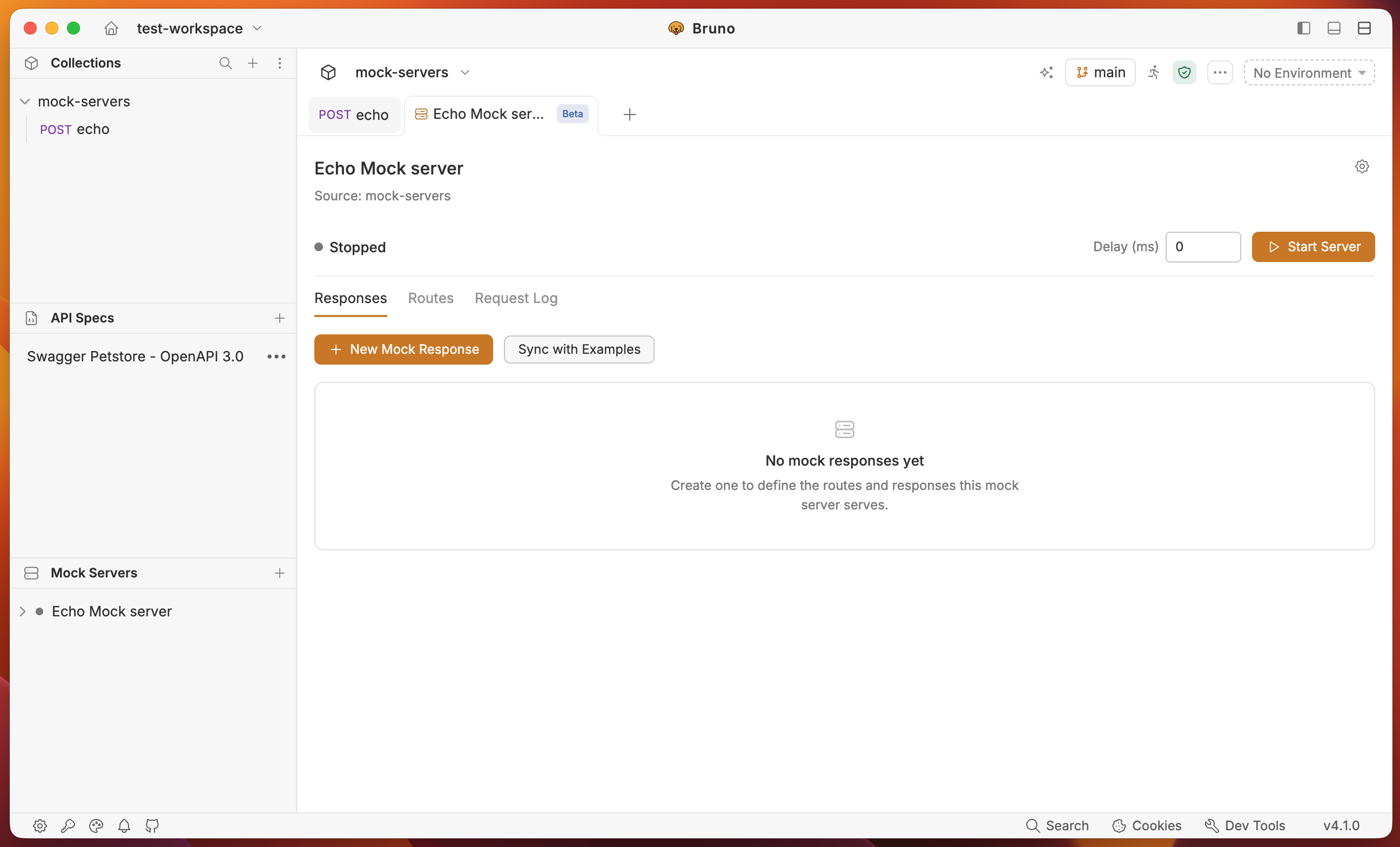The image size is (1400, 847).
Task: Toggle the bottom panel layout icon
Action: (1334, 28)
